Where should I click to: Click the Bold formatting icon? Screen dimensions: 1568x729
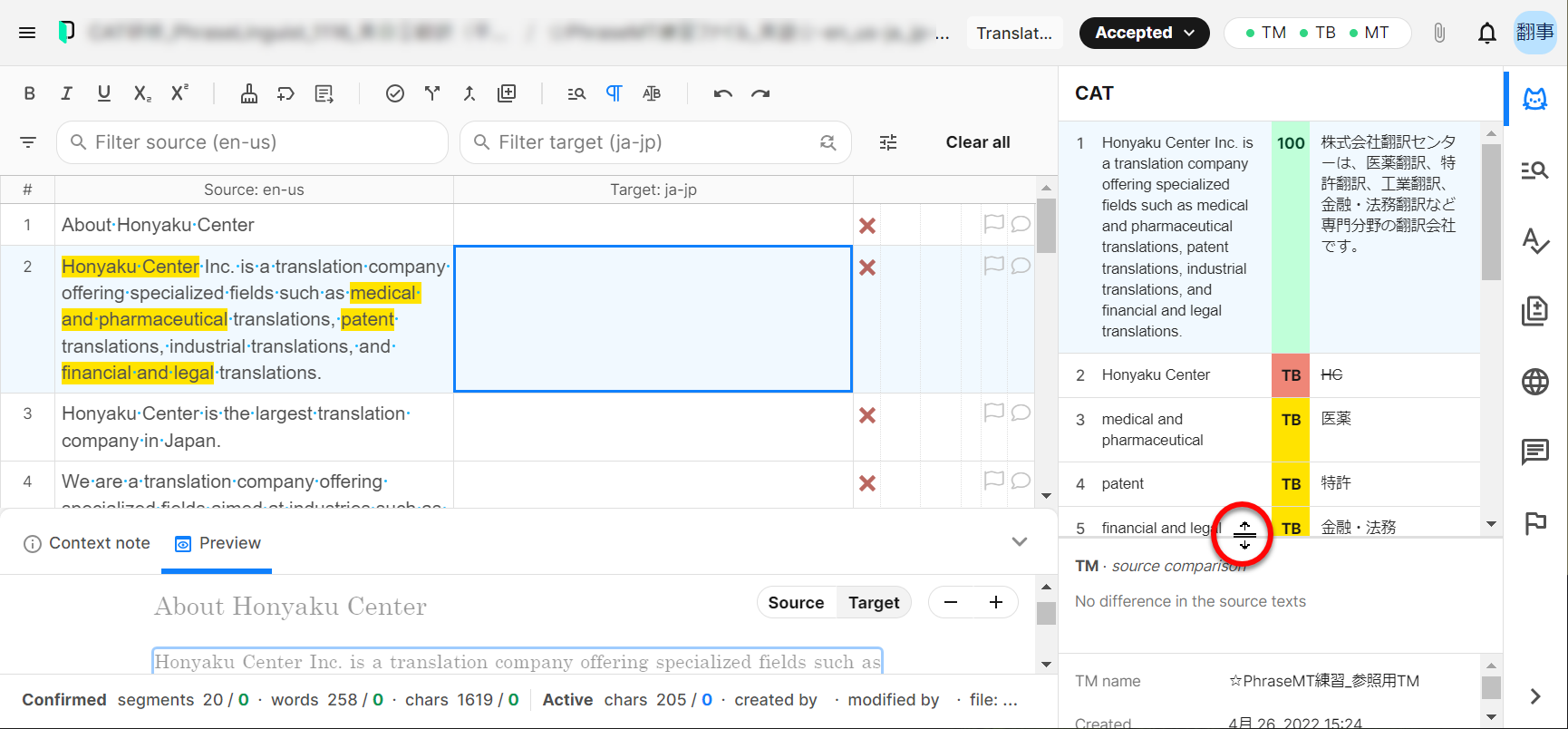coord(30,93)
